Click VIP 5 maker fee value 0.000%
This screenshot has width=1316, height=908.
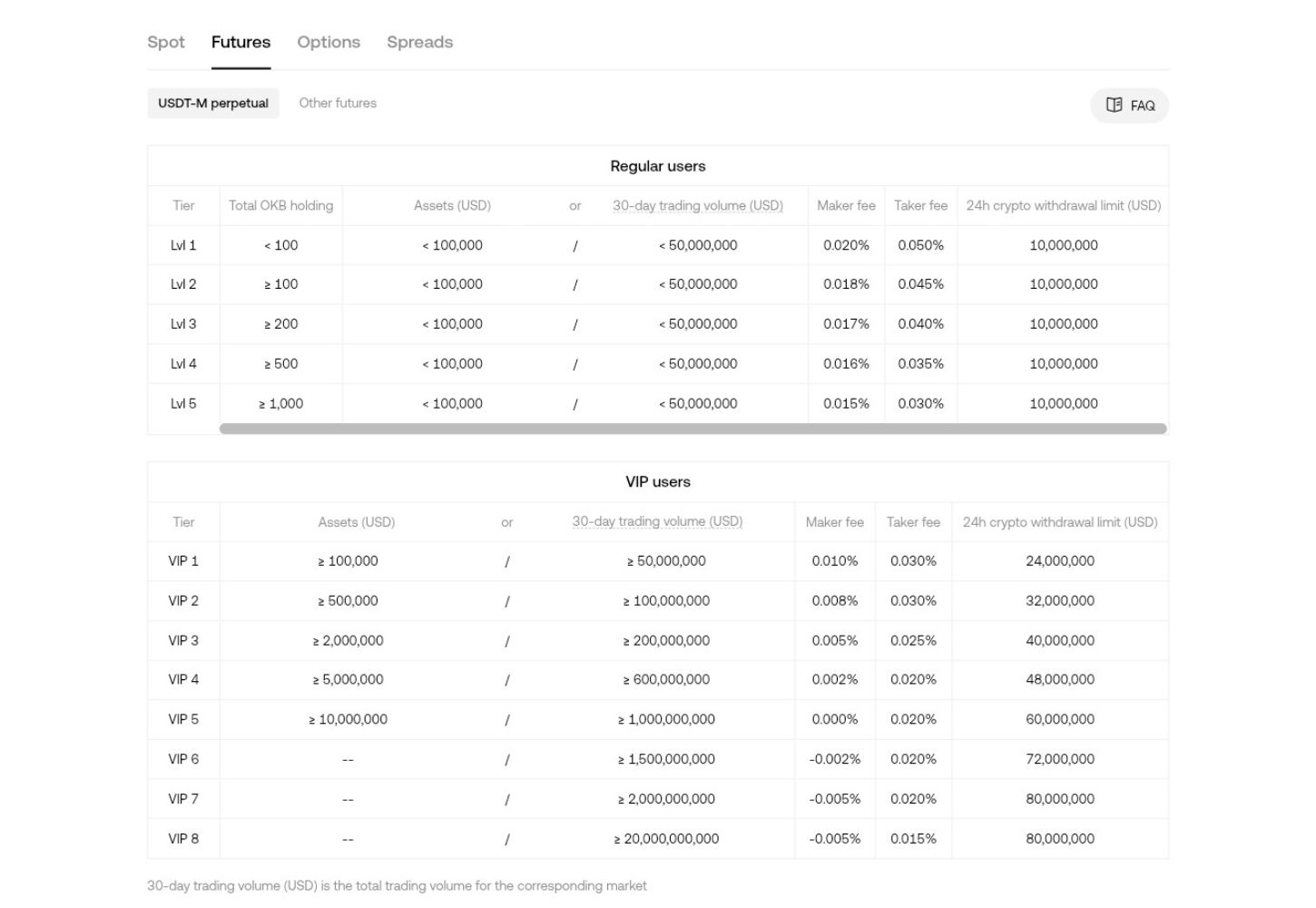834,719
